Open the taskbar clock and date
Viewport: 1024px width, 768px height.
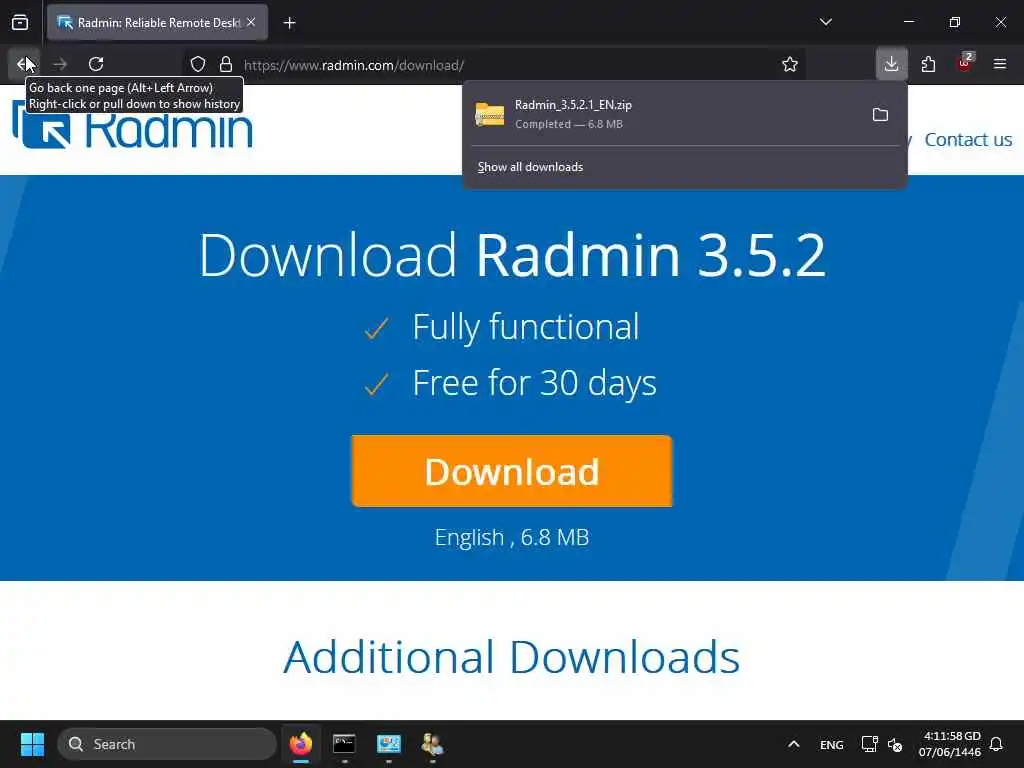click(x=950, y=744)
